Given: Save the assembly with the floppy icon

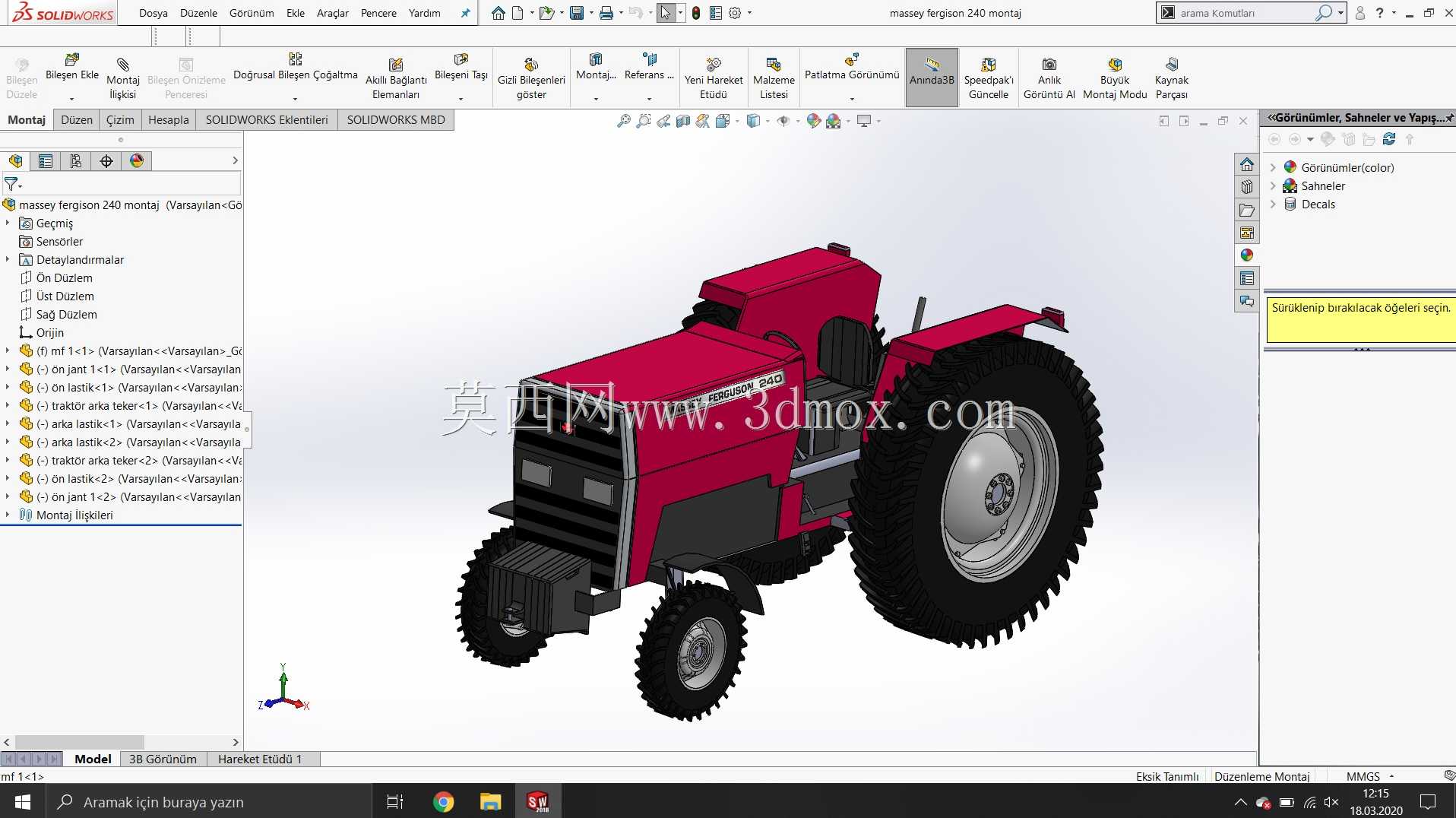Looking at the screenshot, I should (577, 13).
